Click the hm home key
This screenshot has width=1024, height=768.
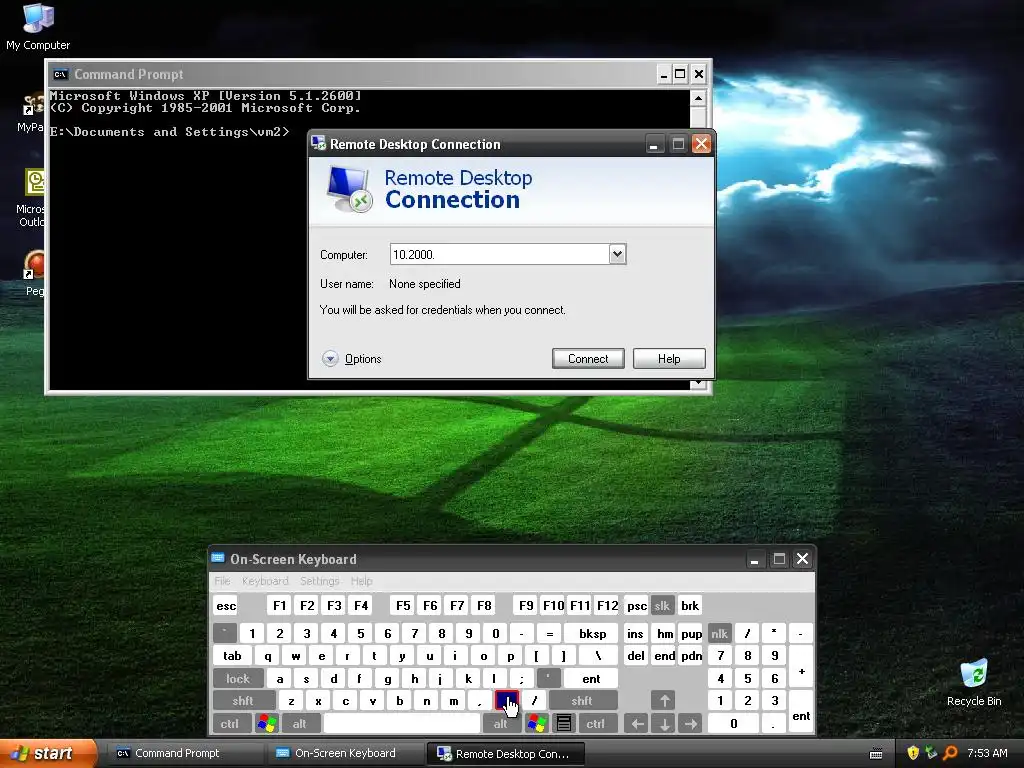(x=664, y=633)
